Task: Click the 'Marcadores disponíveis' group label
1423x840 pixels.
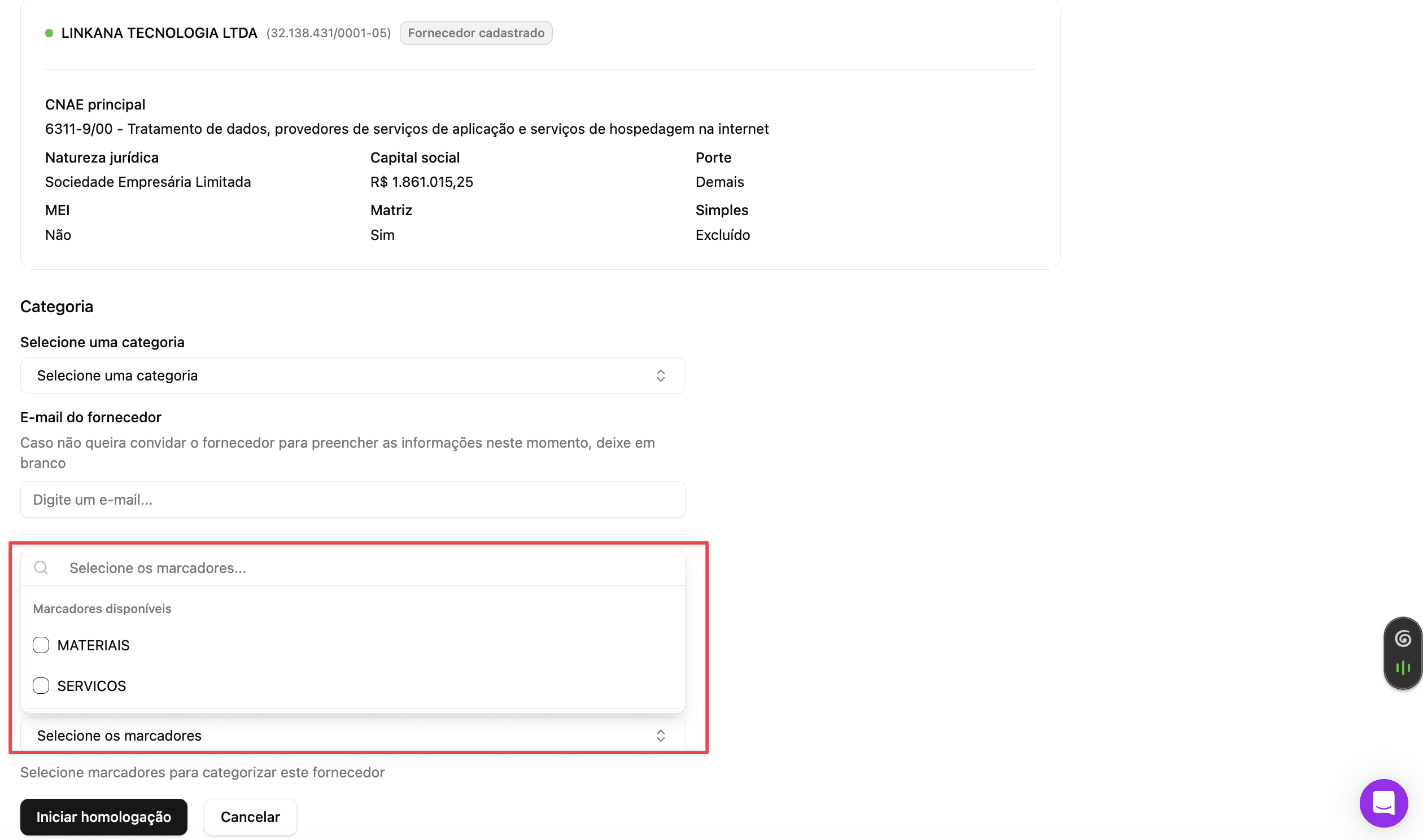Action: coord(102,609)
